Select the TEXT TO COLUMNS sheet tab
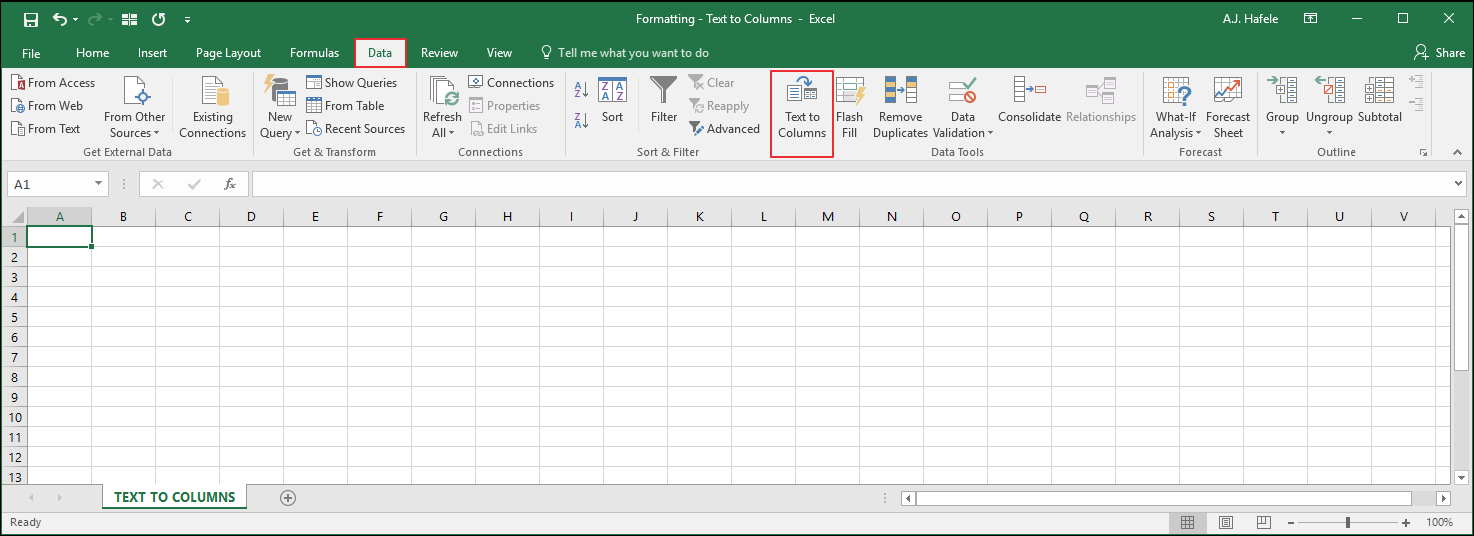 pos(175,497)
